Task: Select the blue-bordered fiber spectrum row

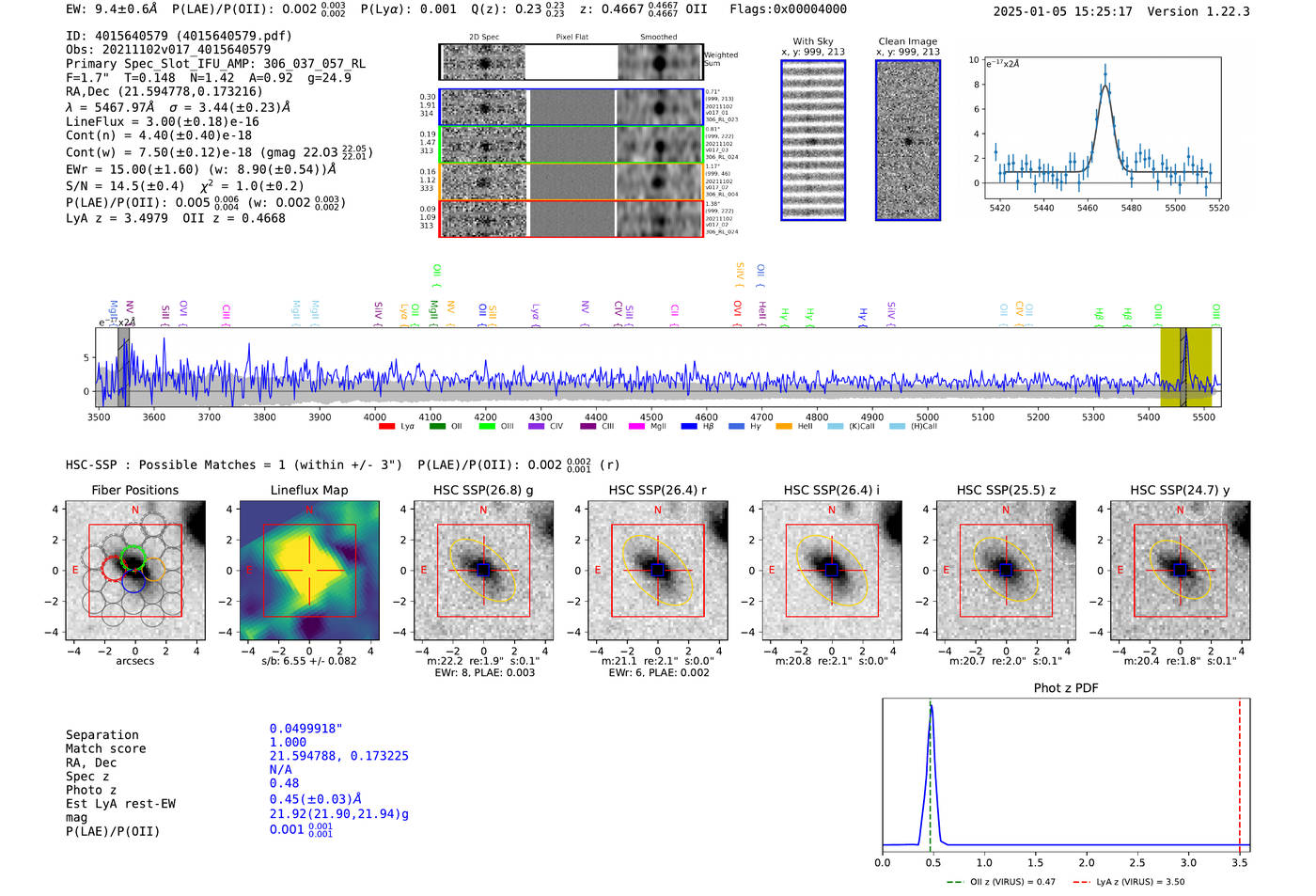Action: coord(572,107)
